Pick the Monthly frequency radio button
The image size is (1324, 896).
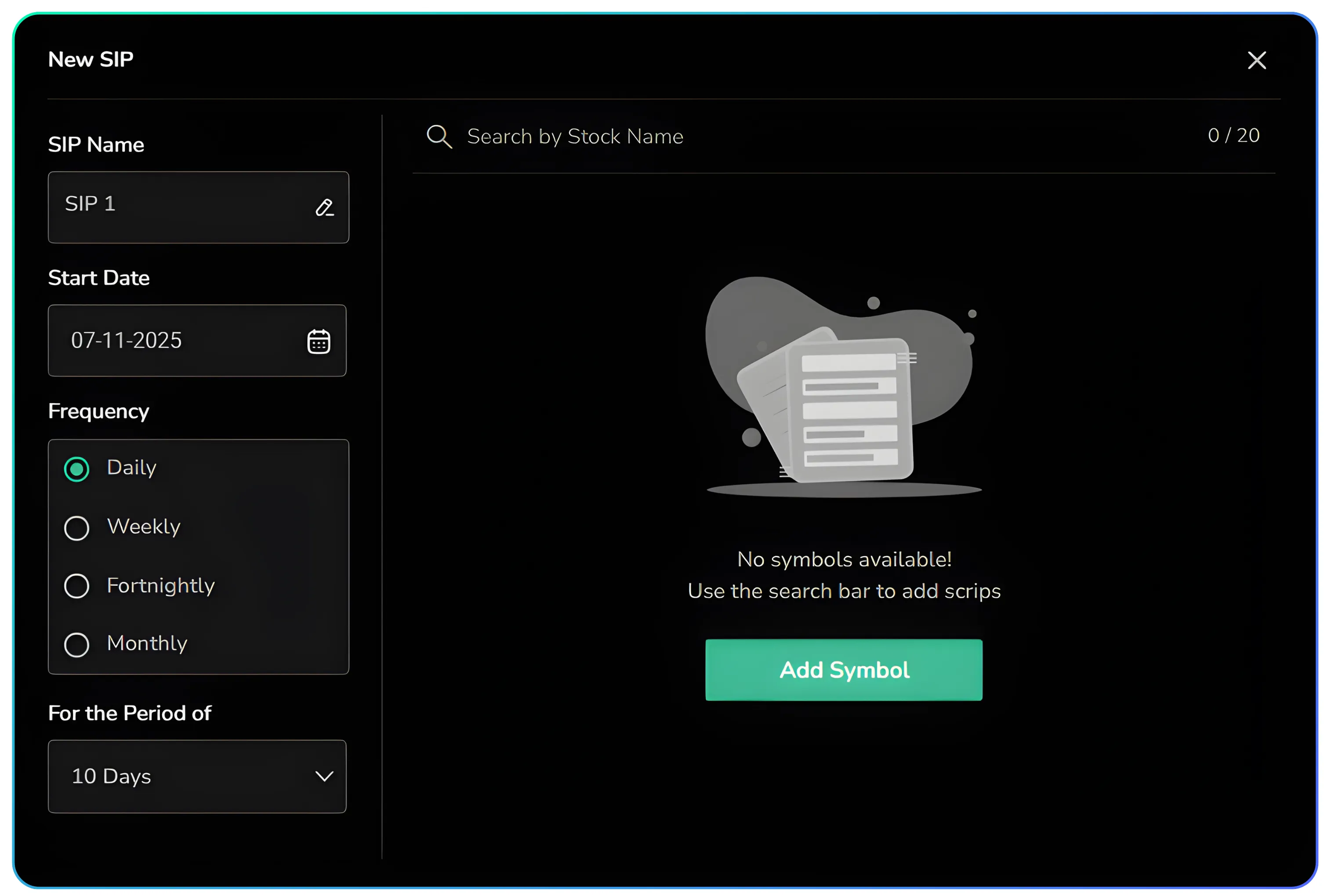point(77,645)
